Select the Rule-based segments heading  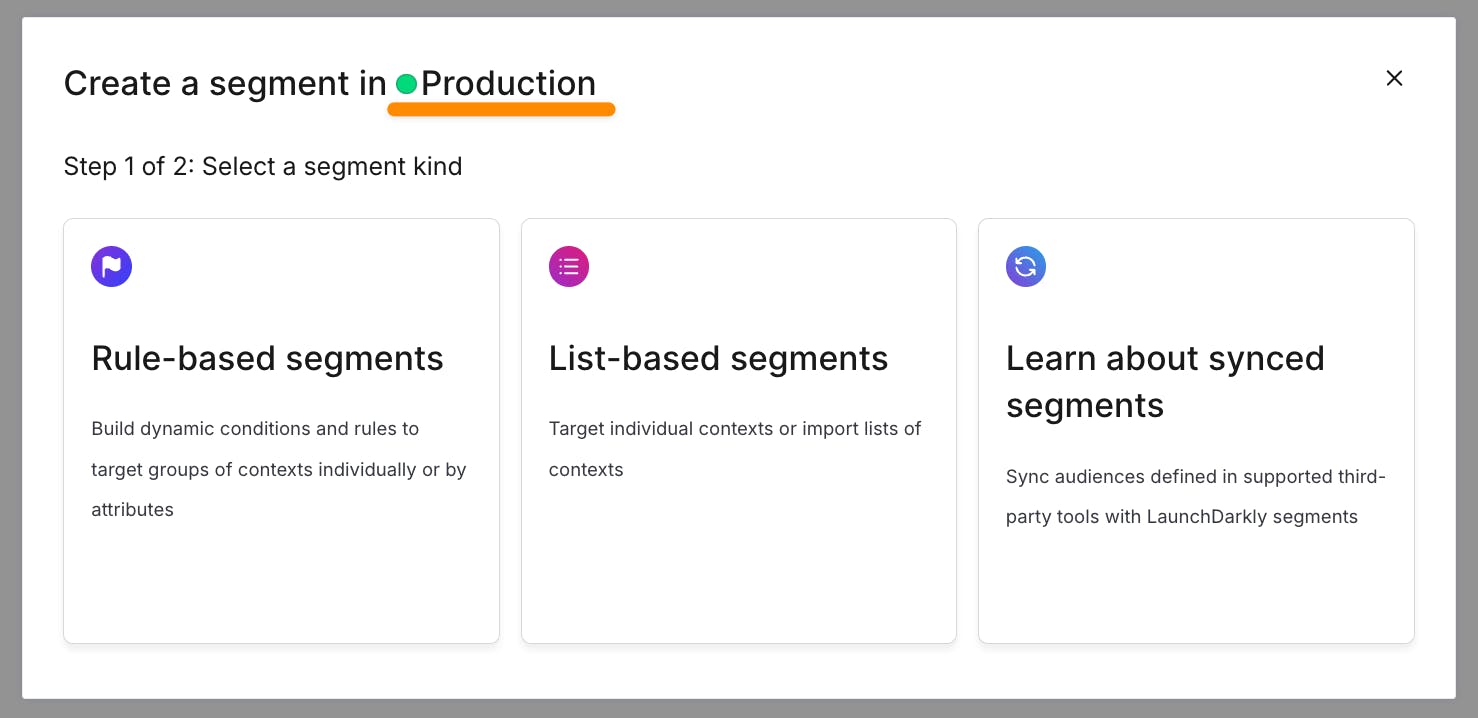(267, 358)
